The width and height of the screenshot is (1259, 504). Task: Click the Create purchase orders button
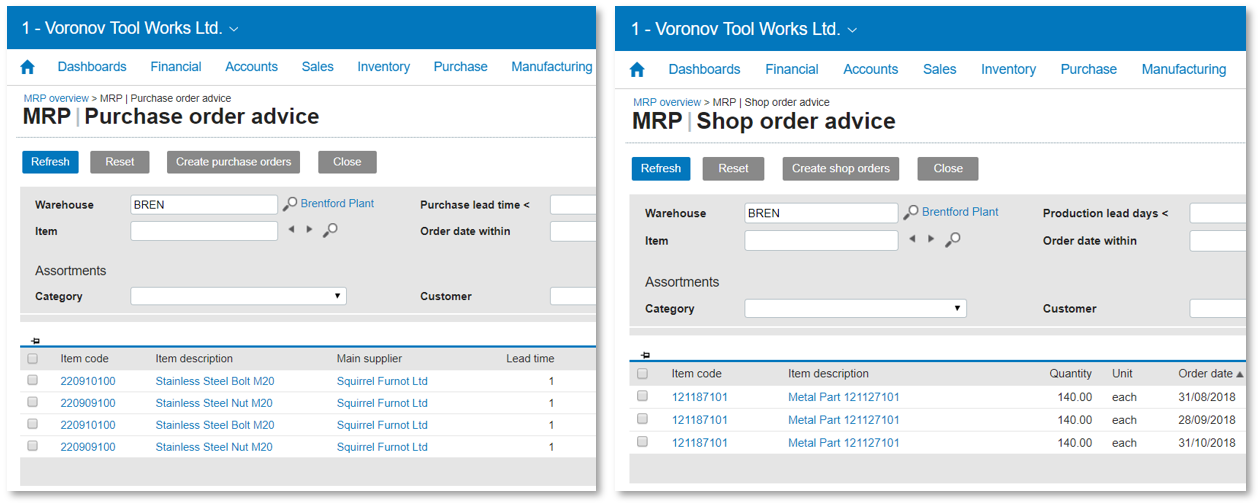coord(234,162)
